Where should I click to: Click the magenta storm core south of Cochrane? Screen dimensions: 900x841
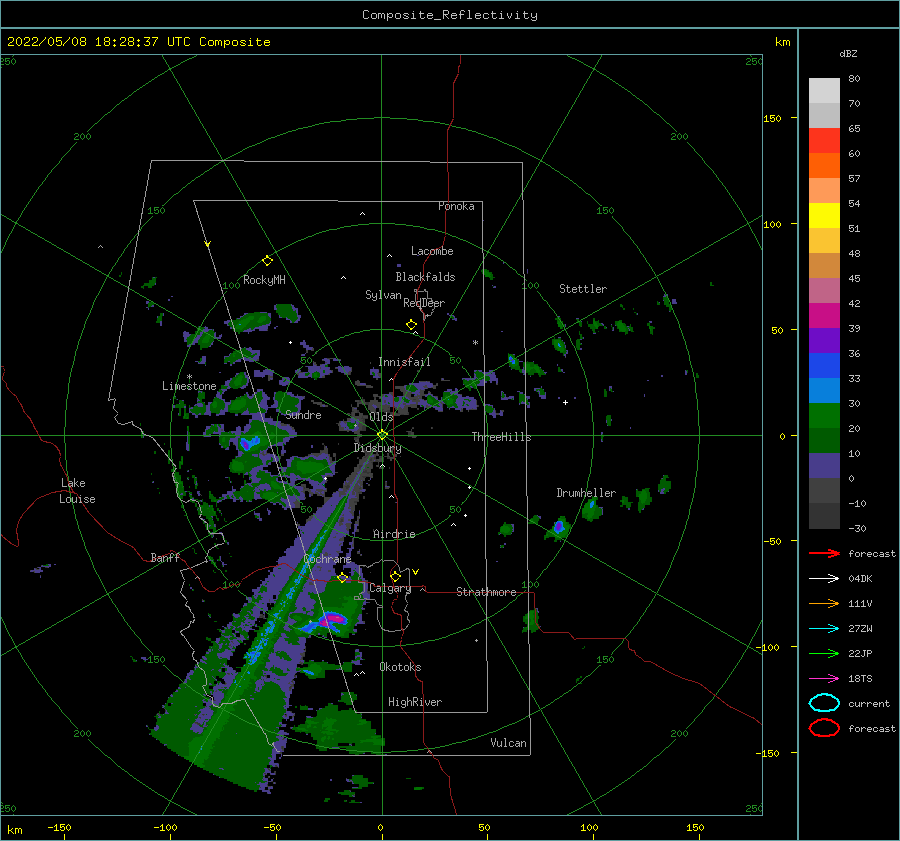pyautogui.click(x=332, y=619)
